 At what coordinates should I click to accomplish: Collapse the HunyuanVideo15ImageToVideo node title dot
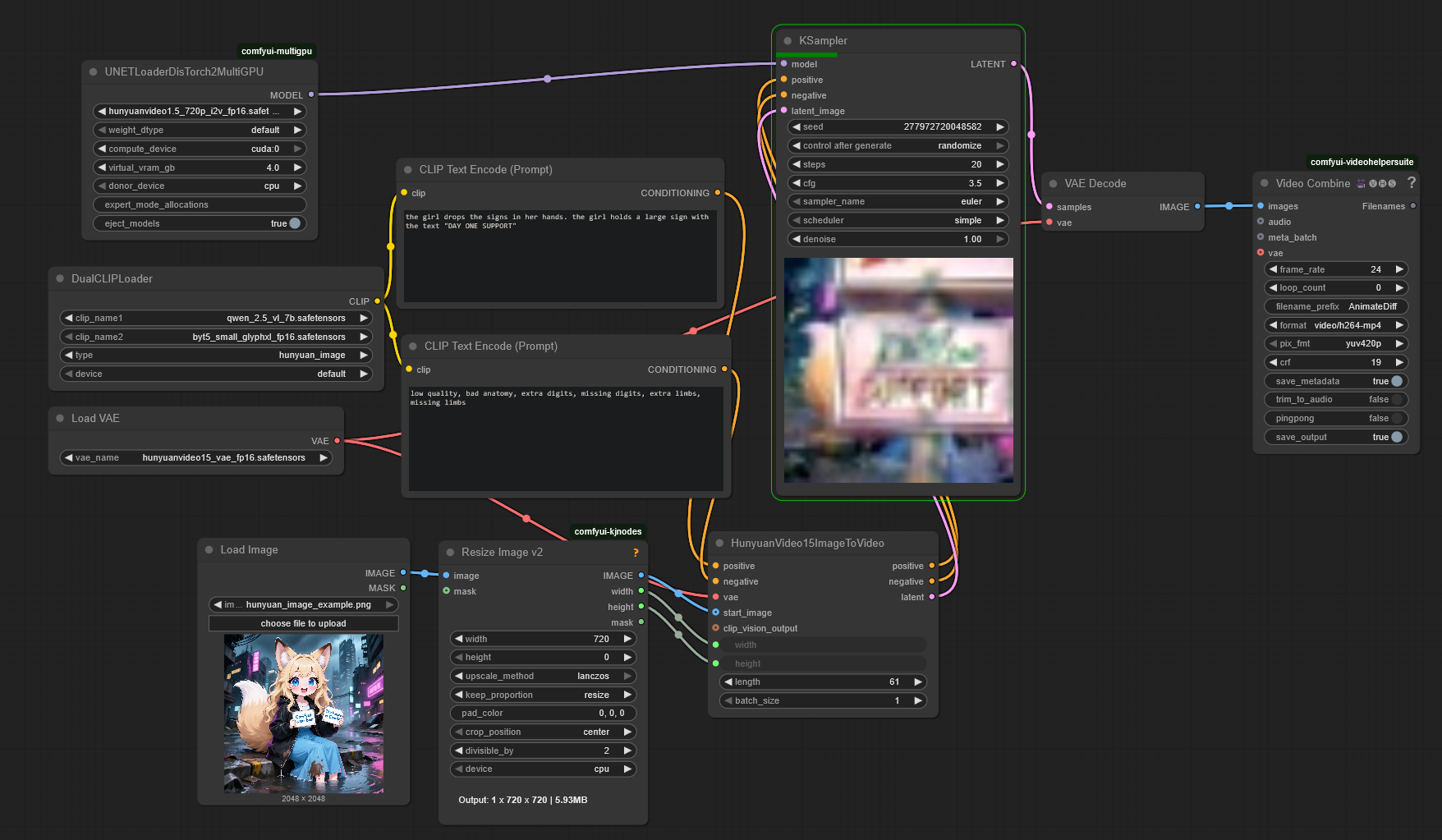[x=720, y=543]
